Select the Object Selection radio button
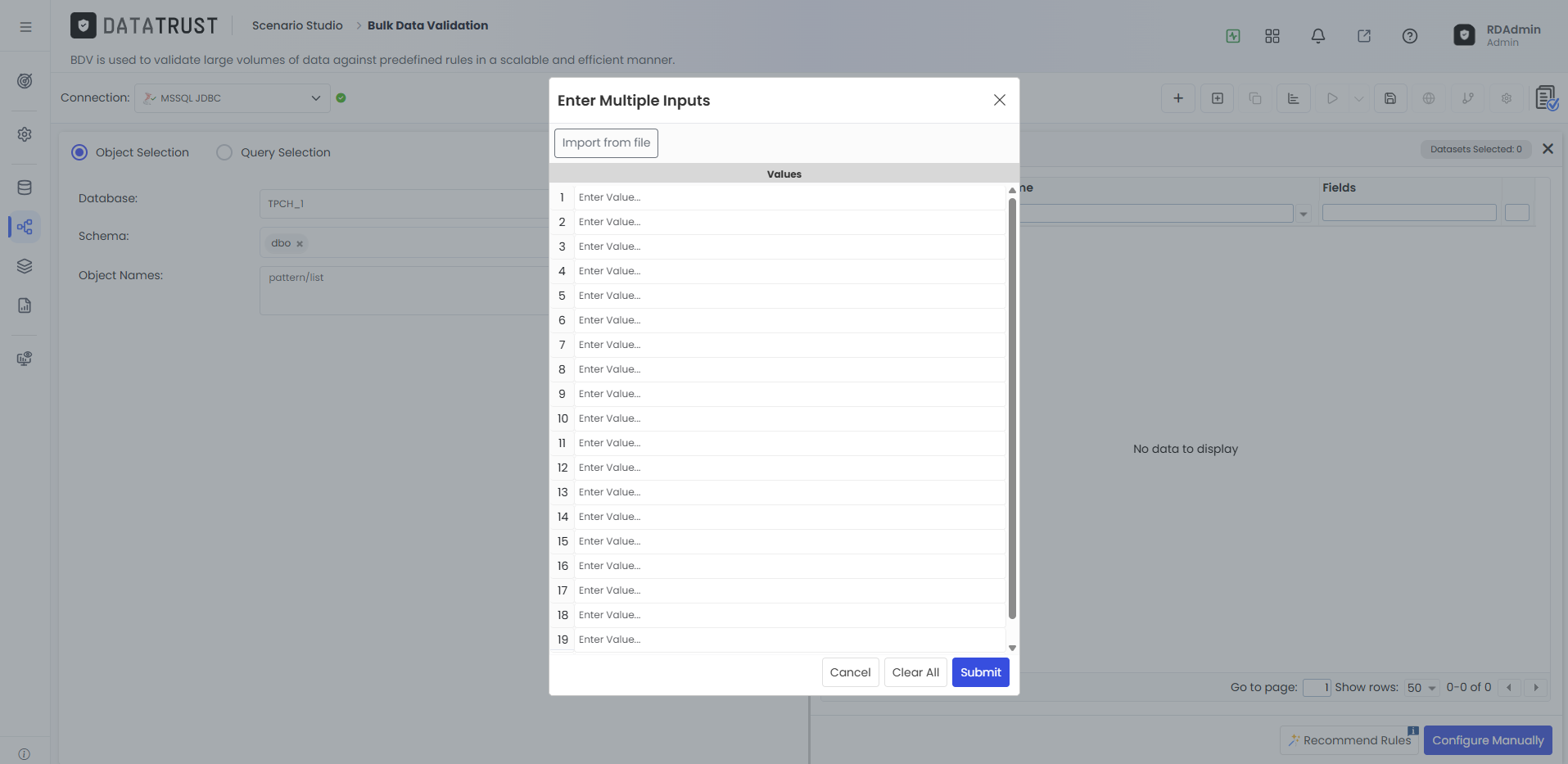Viewport: 1568px width, 764px height. point(79,152)
